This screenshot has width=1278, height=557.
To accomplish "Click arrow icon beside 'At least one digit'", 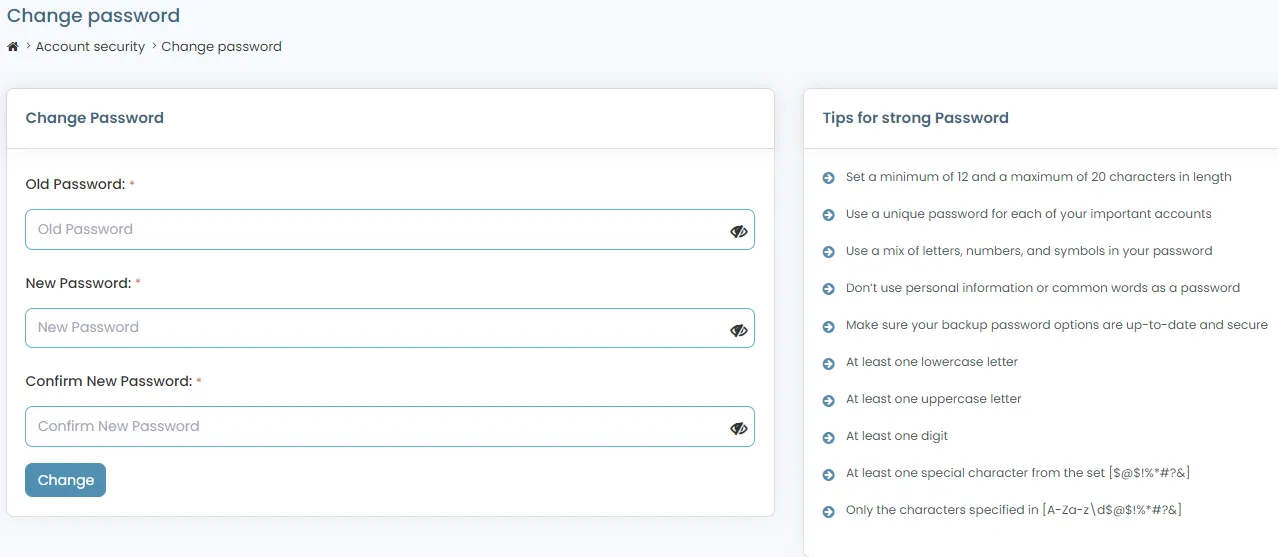I will 828,437.
